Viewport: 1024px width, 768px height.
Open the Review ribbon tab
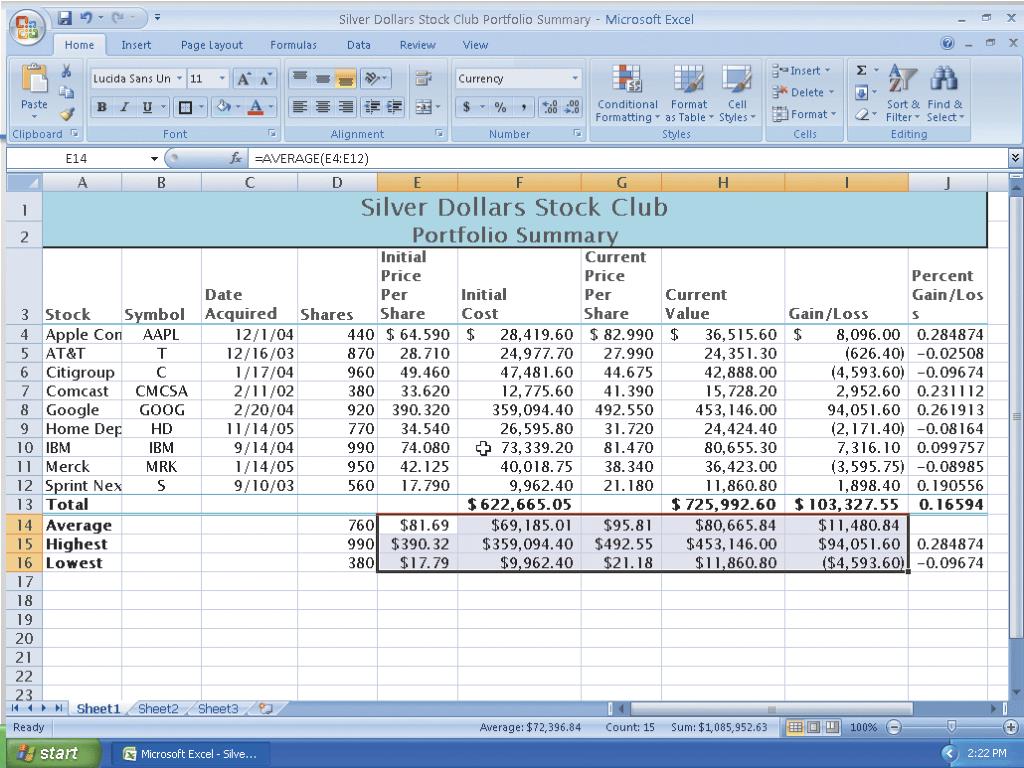(417, 45)
